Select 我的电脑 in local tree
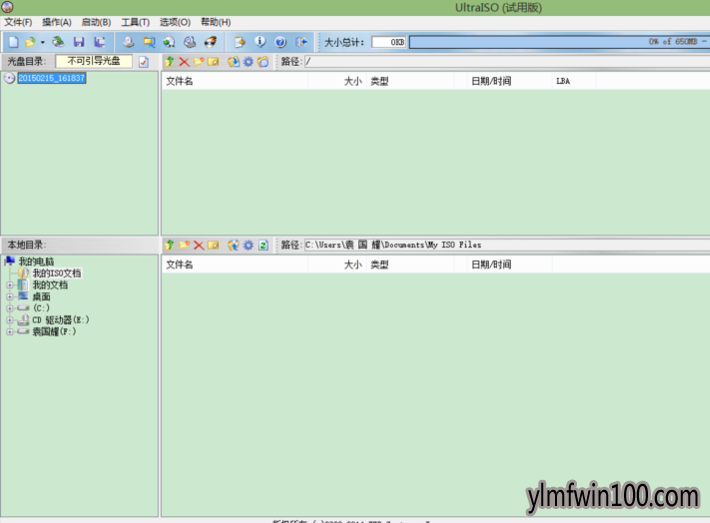This screenshot has height=523, width=710. pos(36,261)
